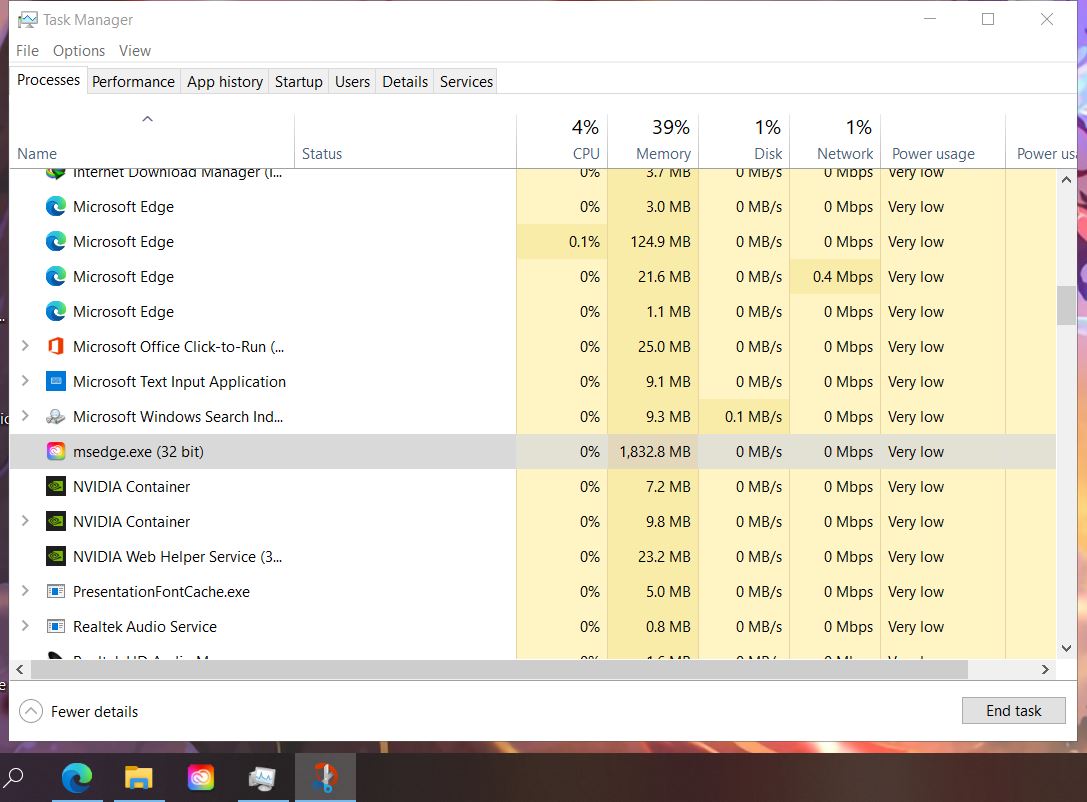Open the Options menu
The height and width of the screenshot is (802, 1087).
pyautogui.click(x=79, y=51)
